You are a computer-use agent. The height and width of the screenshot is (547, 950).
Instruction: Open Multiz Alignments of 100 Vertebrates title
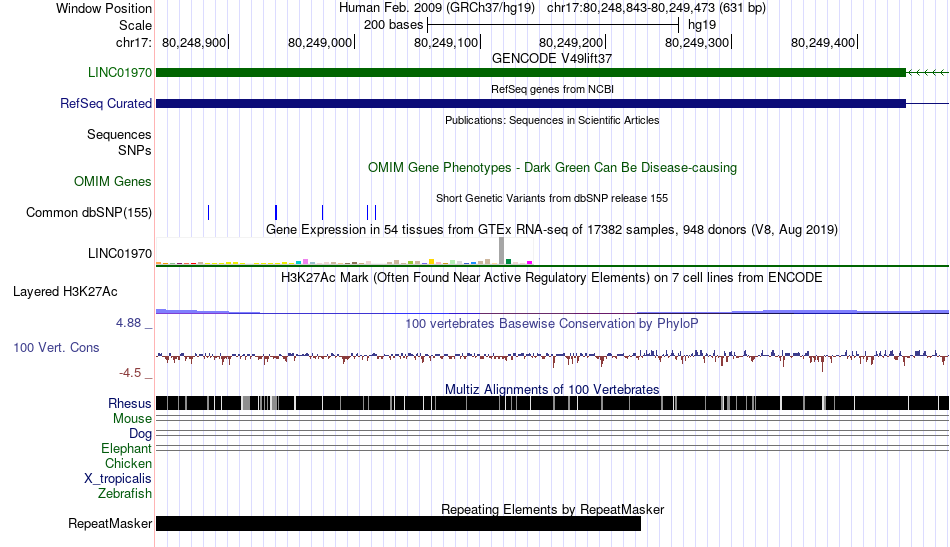click(x=552, y=390)
